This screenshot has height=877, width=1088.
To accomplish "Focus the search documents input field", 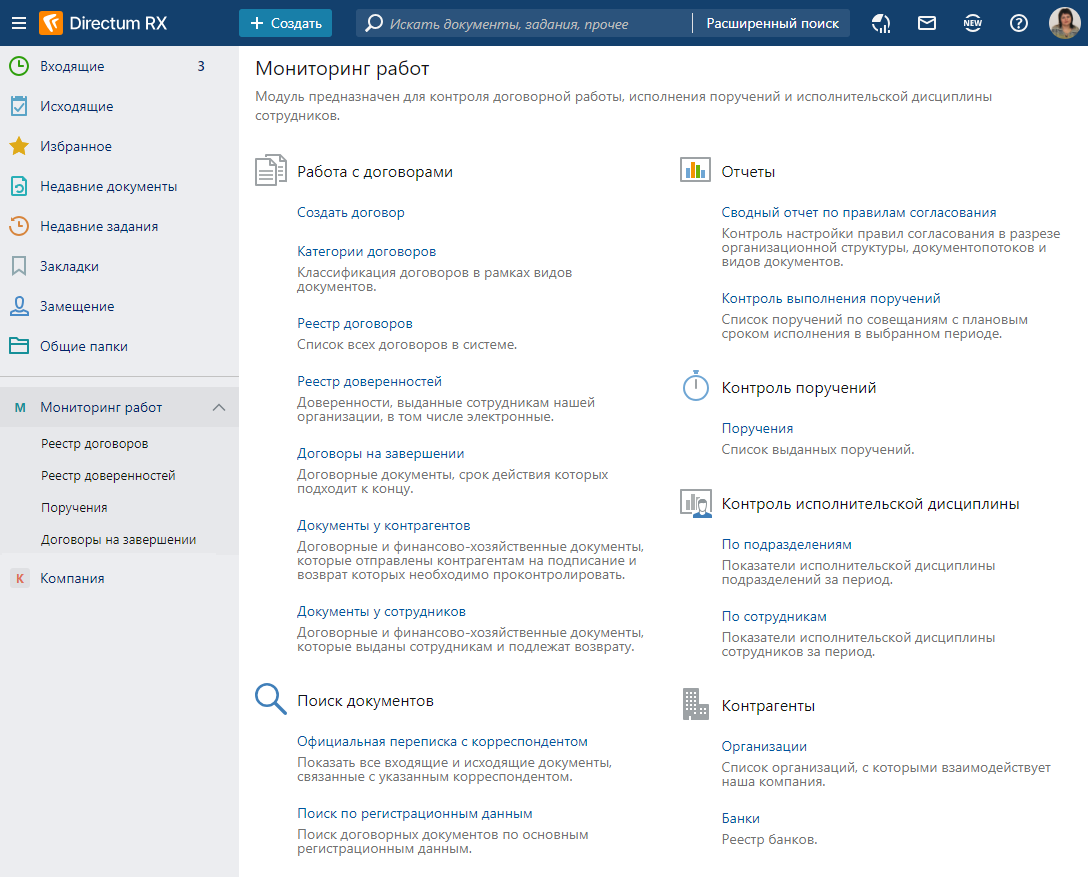I will tap(535, 23).
